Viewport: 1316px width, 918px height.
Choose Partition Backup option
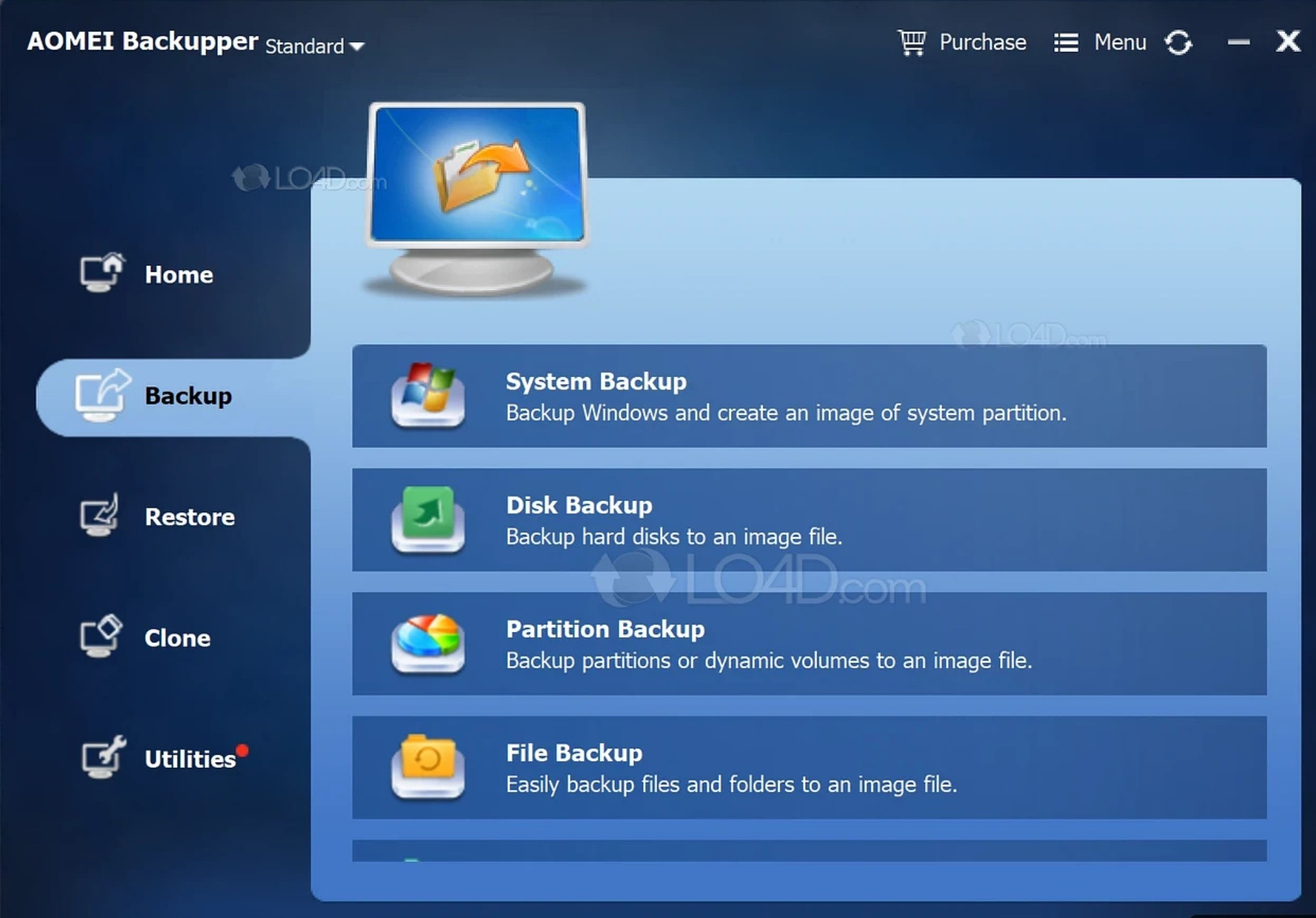[809, 644]
